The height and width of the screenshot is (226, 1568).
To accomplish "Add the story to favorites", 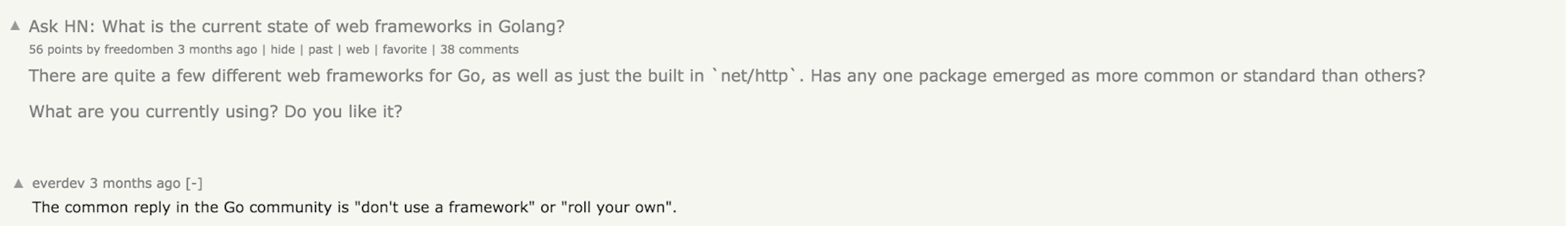I will pos(404,50).
